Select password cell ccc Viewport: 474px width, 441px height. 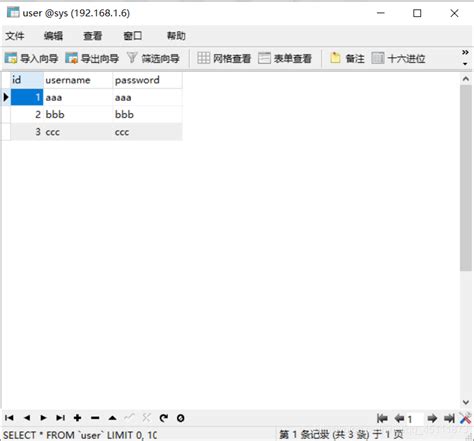coord(147,132)
